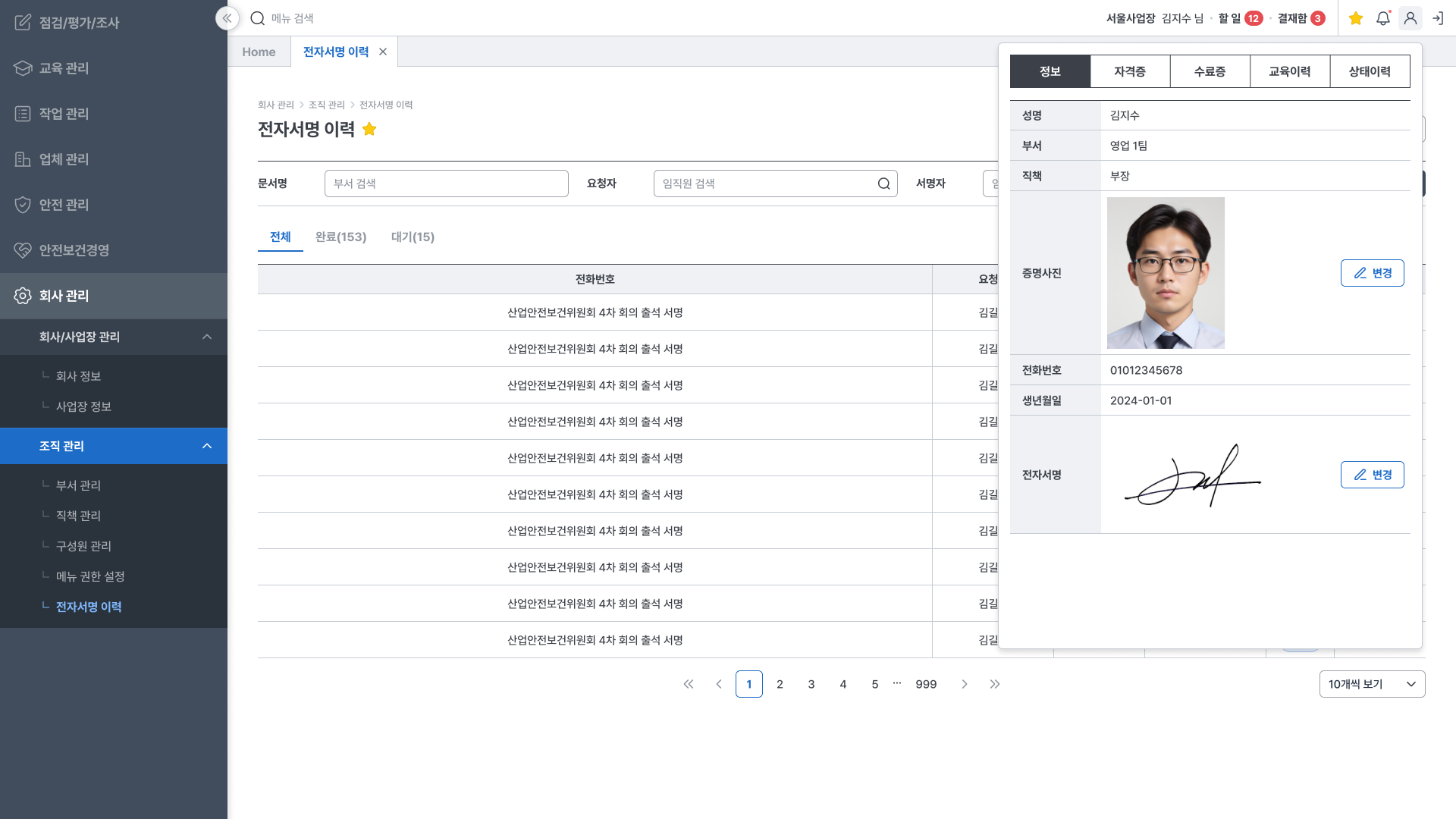Open the 교육이력 tab
1456x819 pixels.
point(1289,71)
